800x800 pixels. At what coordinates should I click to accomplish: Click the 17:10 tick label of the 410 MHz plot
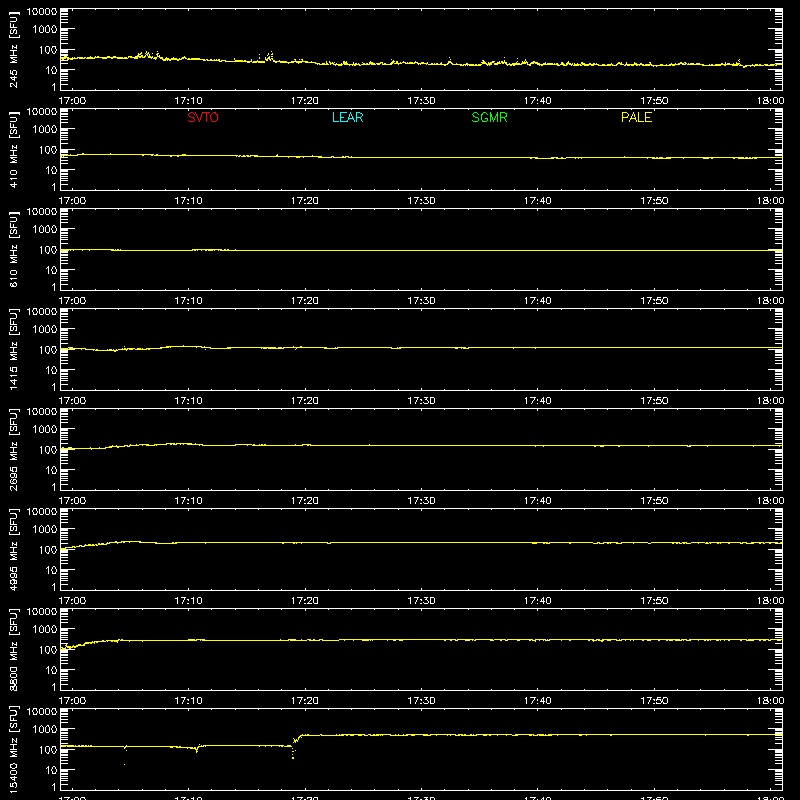[x=188, y=201]
